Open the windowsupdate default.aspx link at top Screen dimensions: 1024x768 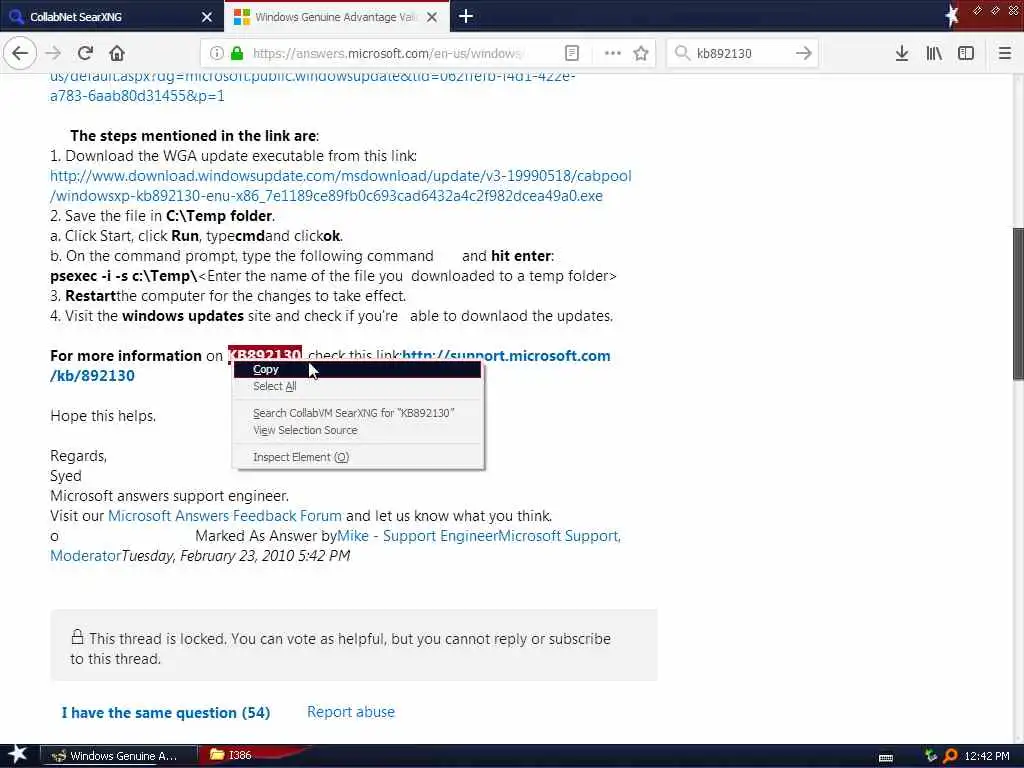point(312,86)
